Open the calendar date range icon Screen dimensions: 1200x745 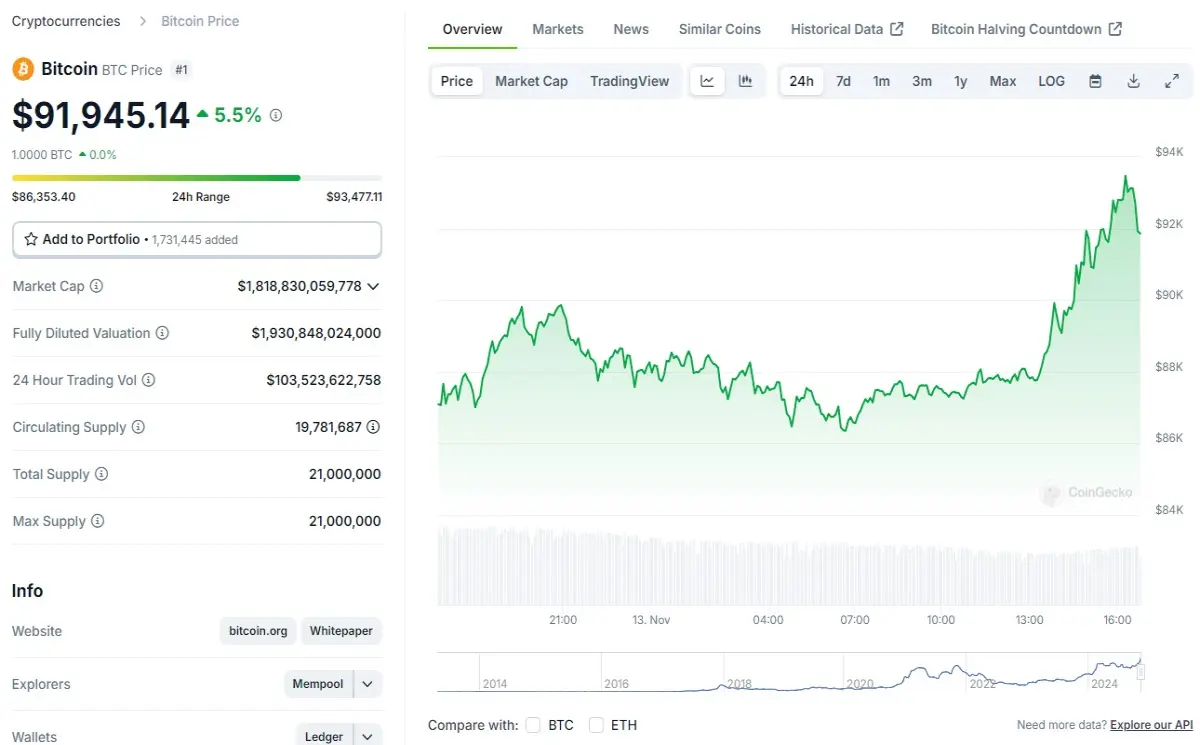1095,81
